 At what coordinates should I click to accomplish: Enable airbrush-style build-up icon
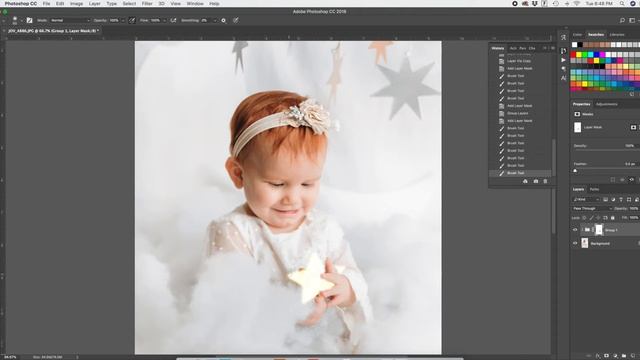(x=173, y=20)
